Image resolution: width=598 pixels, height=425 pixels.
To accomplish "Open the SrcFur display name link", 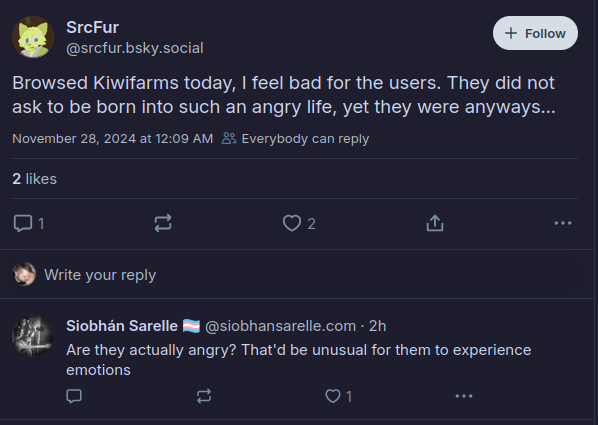I will (93, 27).
